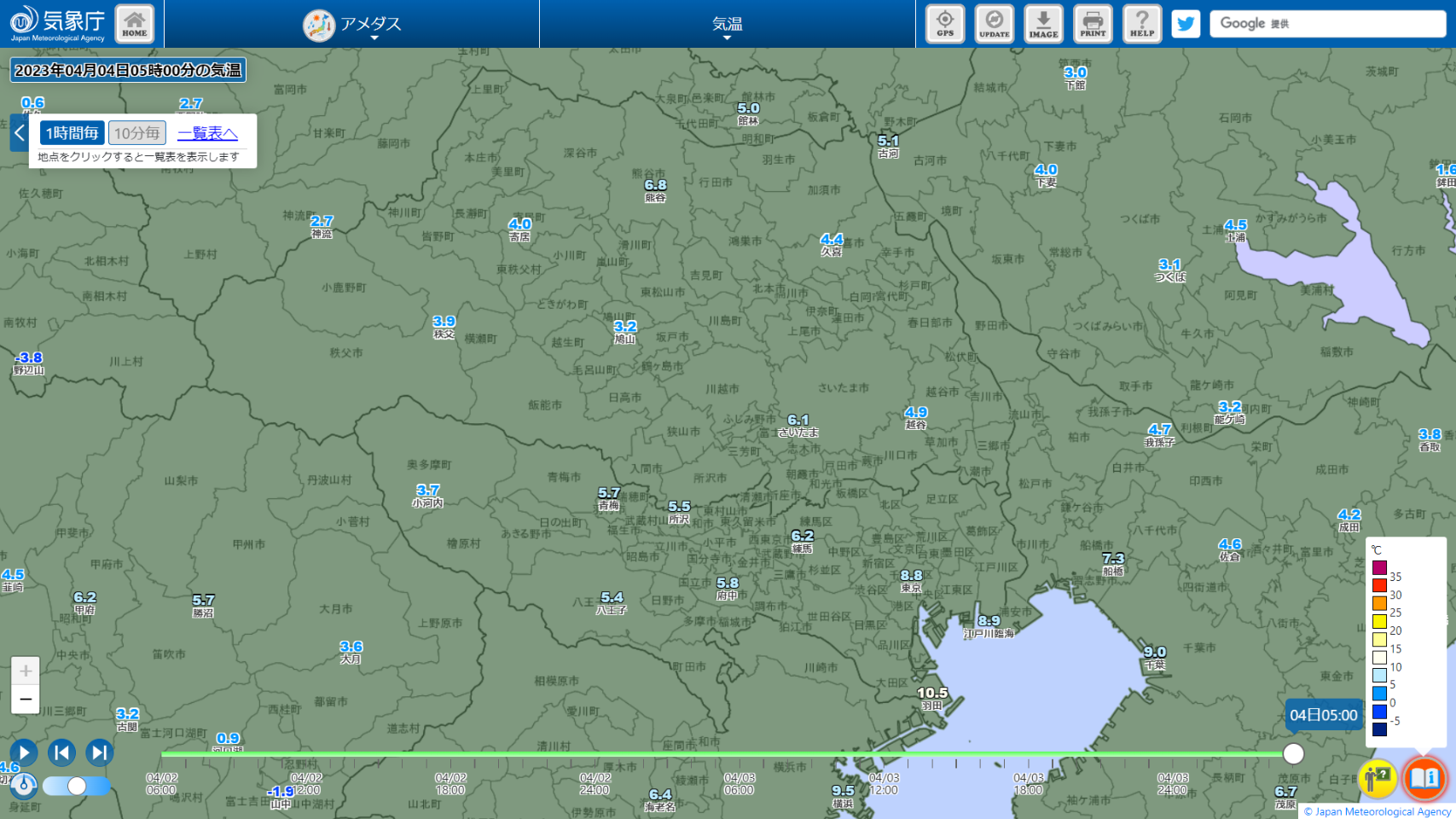Viewport: 1456px width, 819px height.
Task: Open the 気温 element dropdown
Action: (727, 25)
